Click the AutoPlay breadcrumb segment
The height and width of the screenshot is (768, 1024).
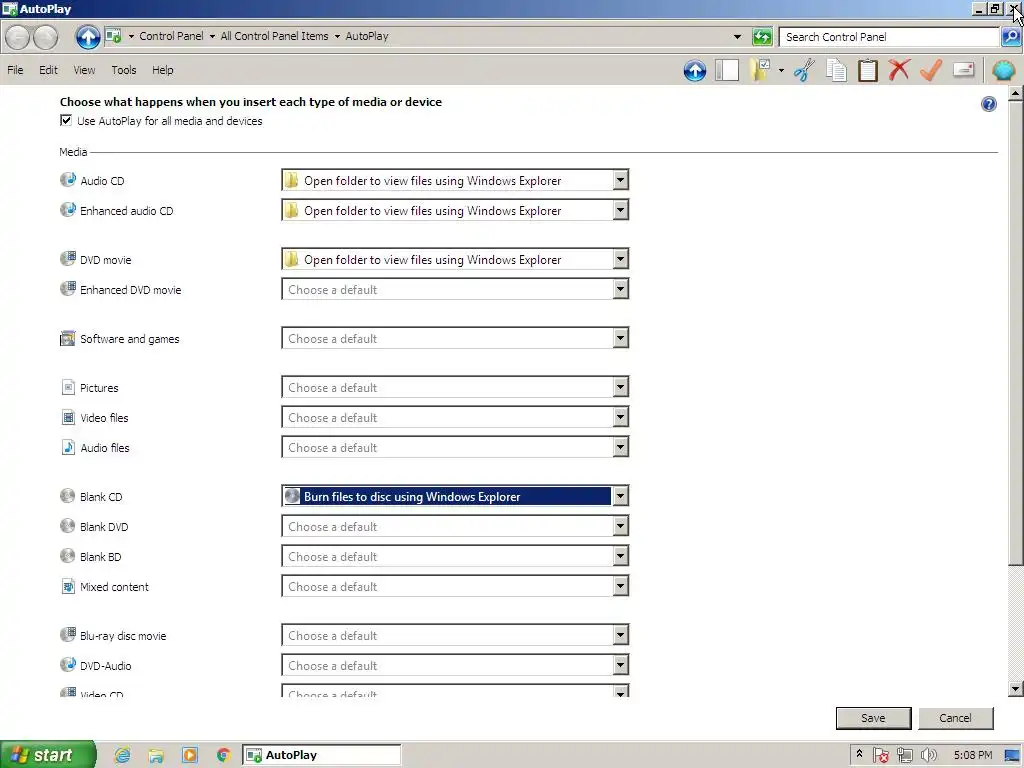pyautogui.click(x=367, y=36)
